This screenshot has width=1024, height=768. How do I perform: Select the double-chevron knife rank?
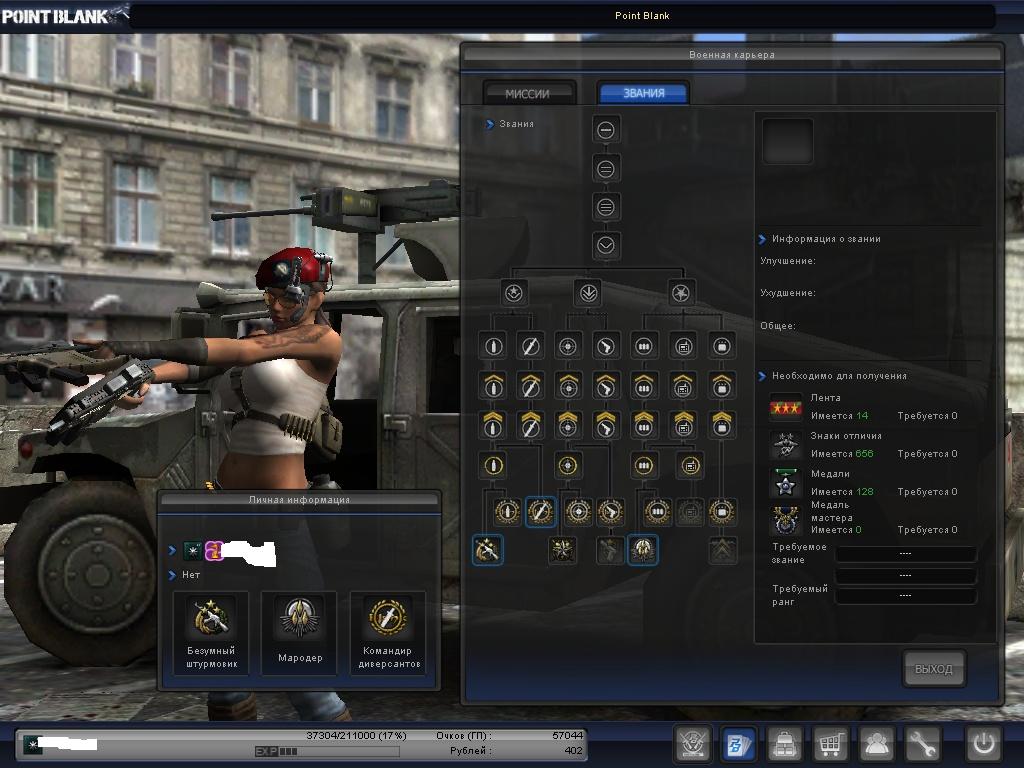click(530, 424)
